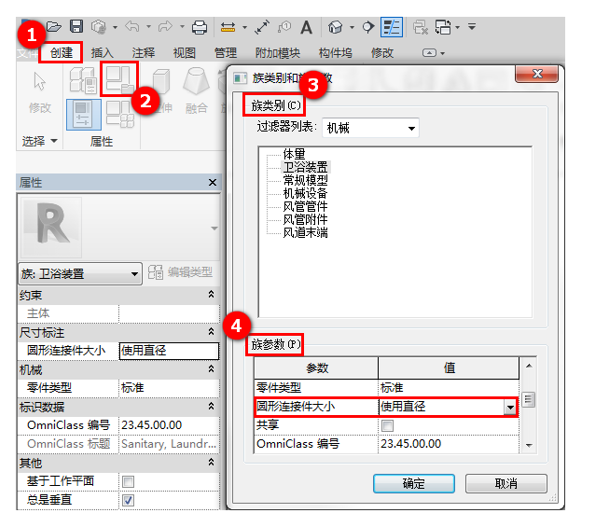Open Family Category and Parameters icon
Viewport: 589px width, 525px height.
coord(119,79)
